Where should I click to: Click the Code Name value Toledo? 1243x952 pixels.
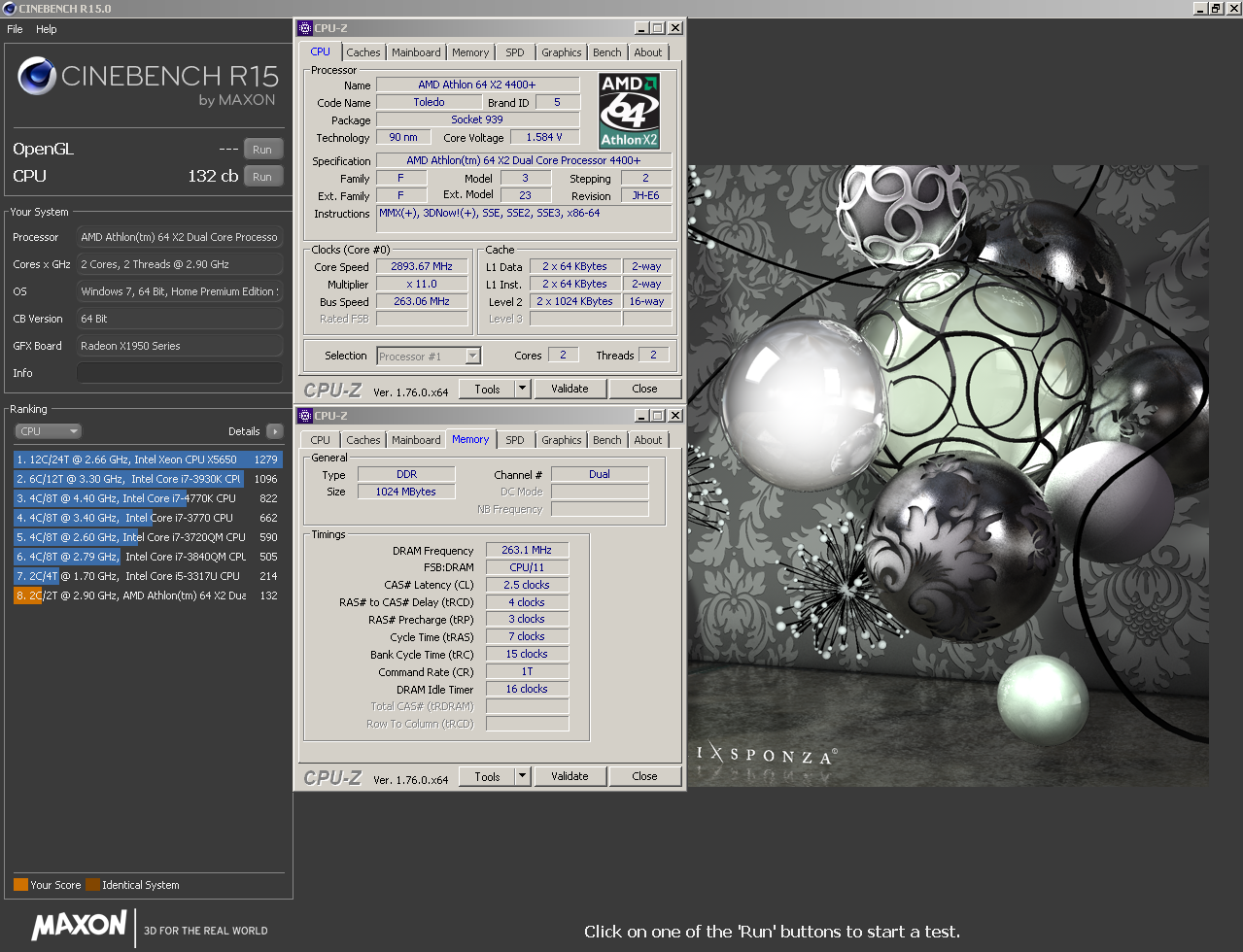[429, 103]
